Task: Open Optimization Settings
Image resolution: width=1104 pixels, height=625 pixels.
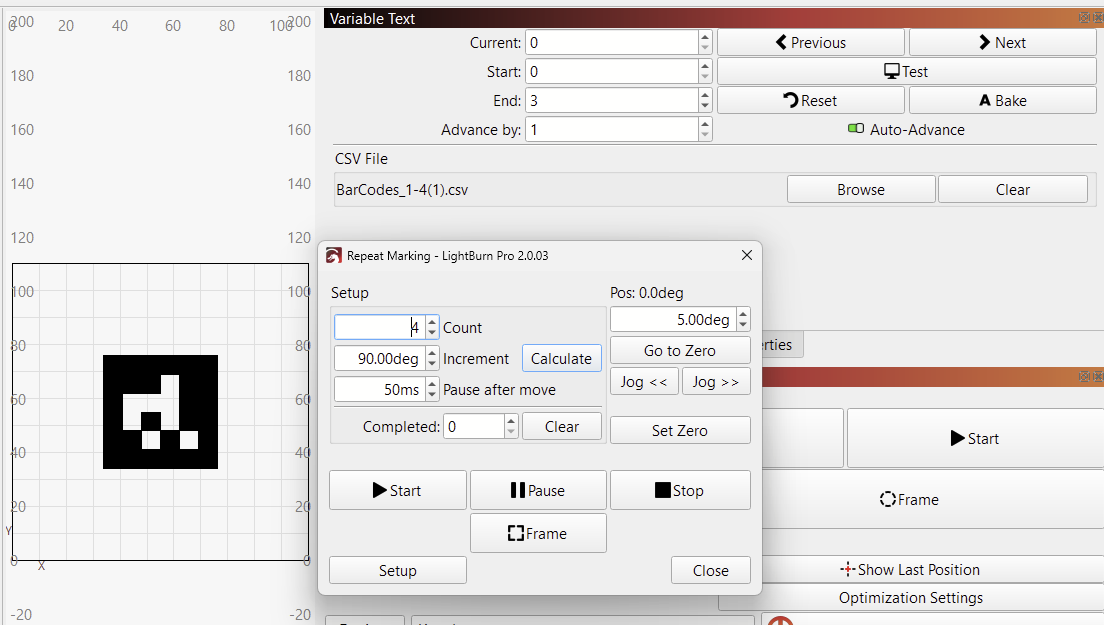Action: (910, 597)
